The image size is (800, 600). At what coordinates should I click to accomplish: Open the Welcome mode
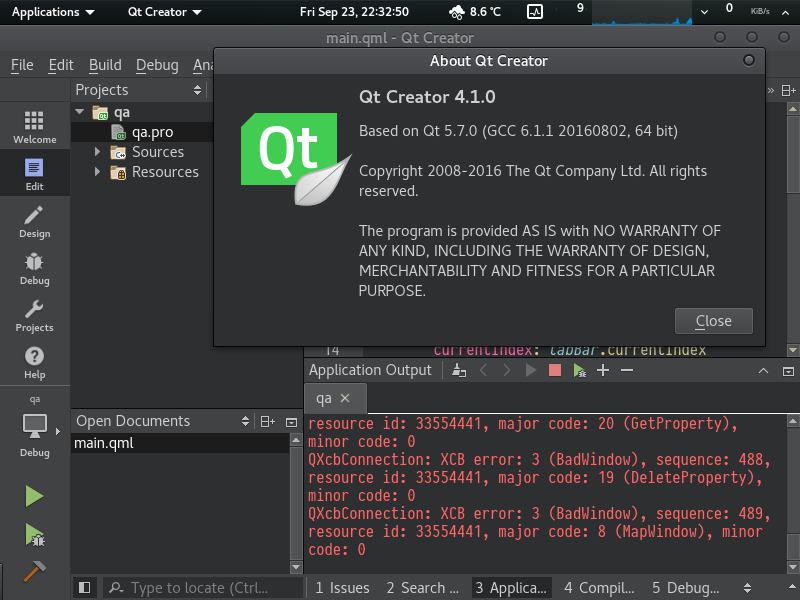(34, 127)
